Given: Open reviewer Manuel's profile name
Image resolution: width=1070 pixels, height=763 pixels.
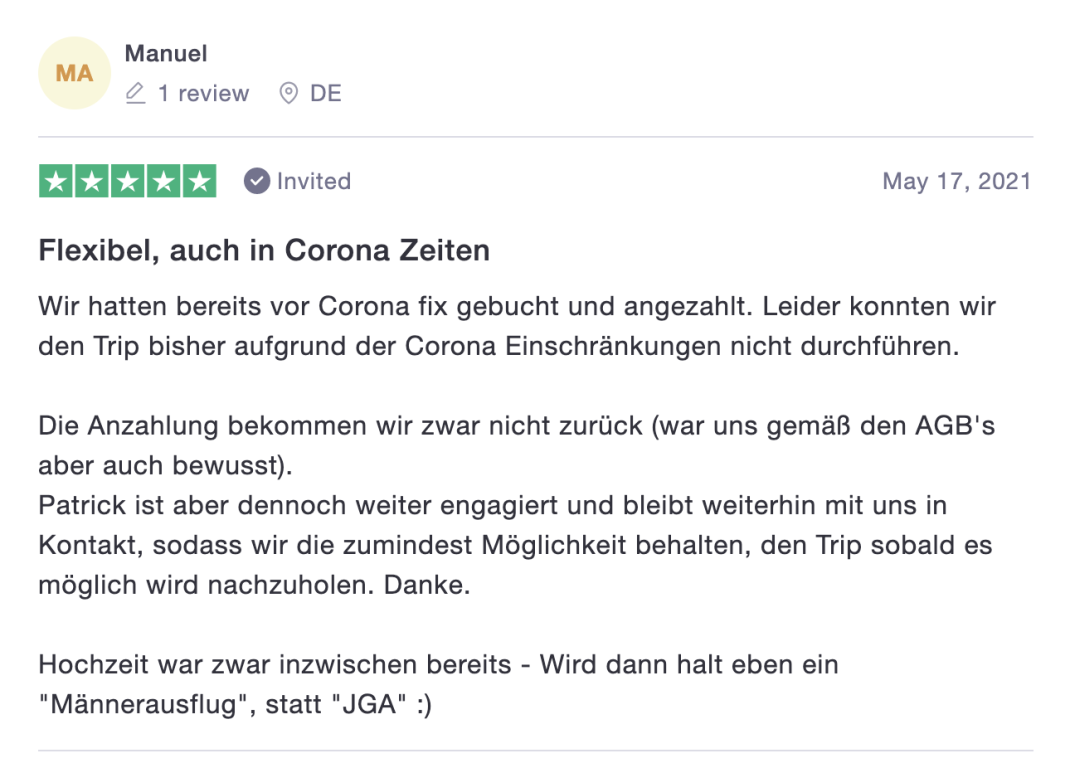Looking at the screenshot, I should tap(166, 53).
